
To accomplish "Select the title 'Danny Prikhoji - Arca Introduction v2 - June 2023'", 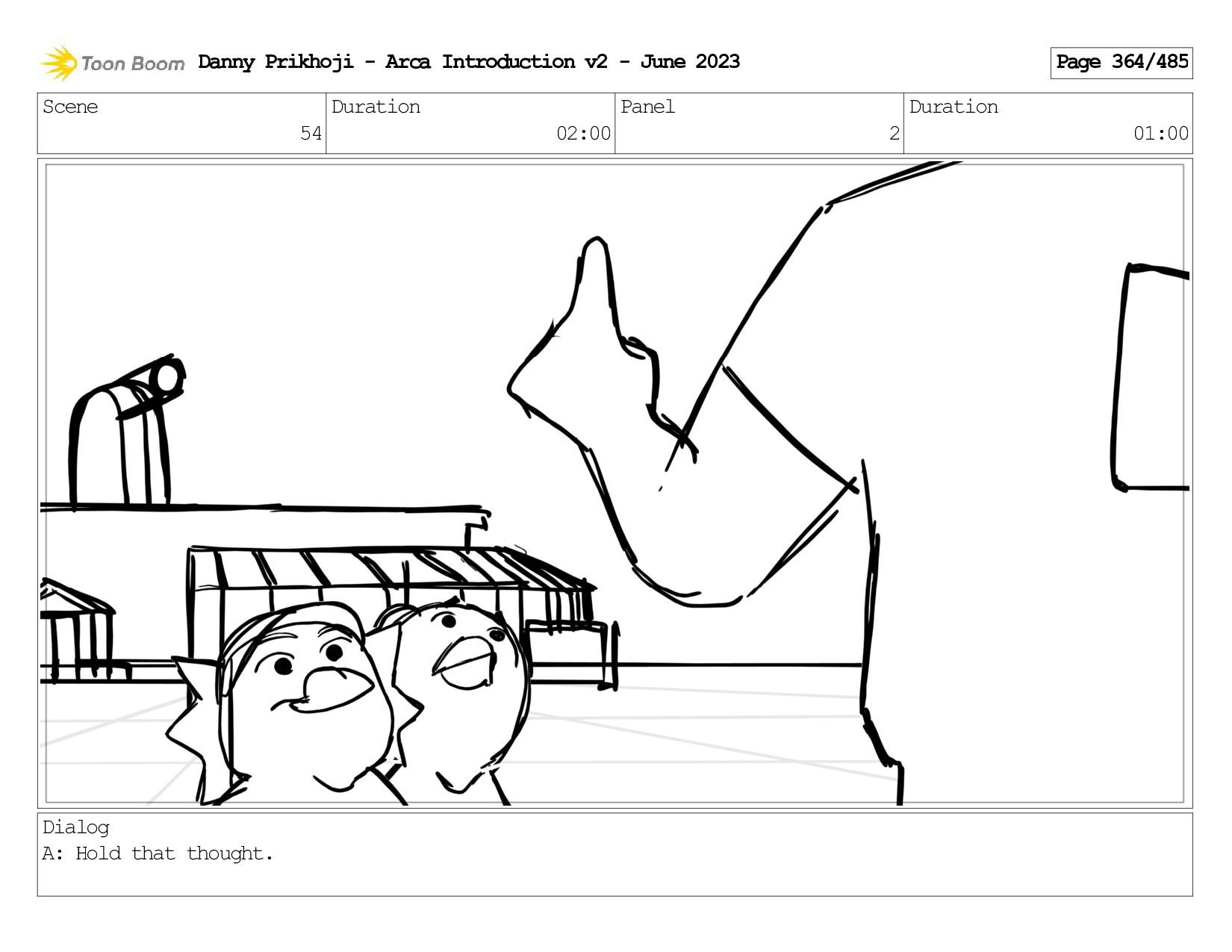I will pyautogui.click(x=469, y=62).
